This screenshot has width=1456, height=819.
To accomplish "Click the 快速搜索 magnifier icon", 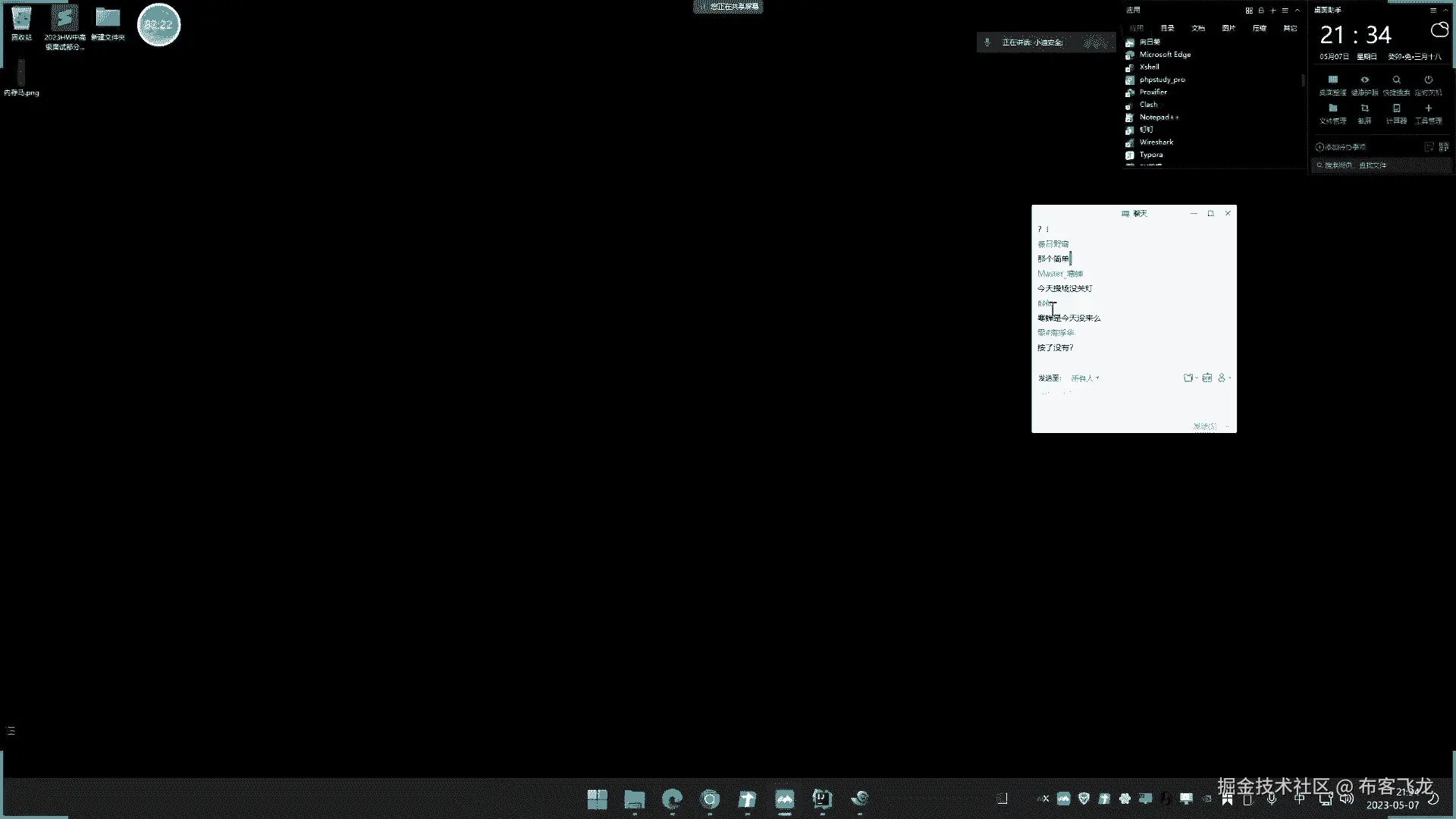I will click(1396, 80).
